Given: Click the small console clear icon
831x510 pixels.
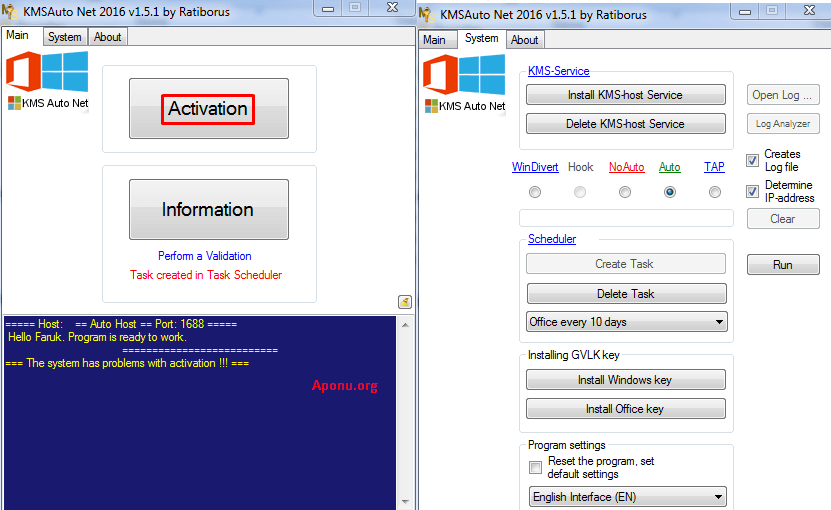Looking at the screenshot, I should tap(405, 302).
